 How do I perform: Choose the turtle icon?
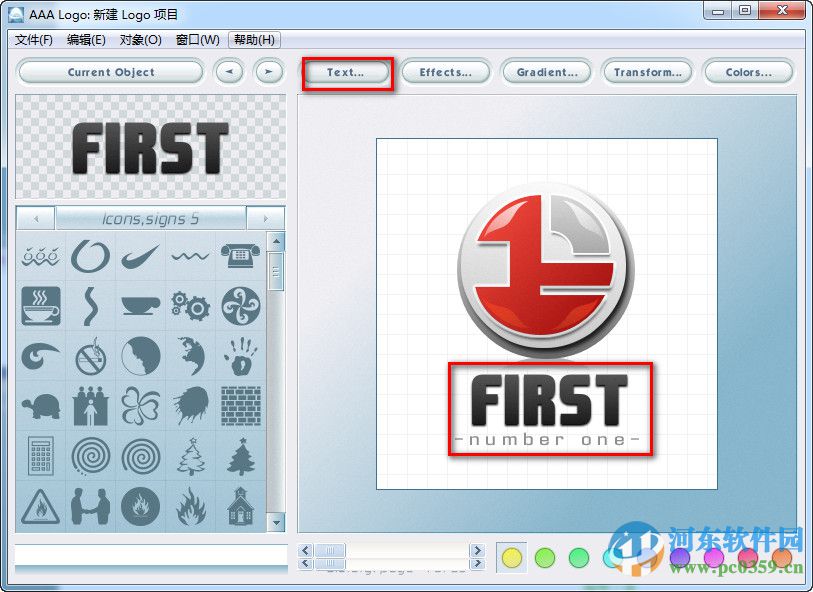[x=40, y=406]
